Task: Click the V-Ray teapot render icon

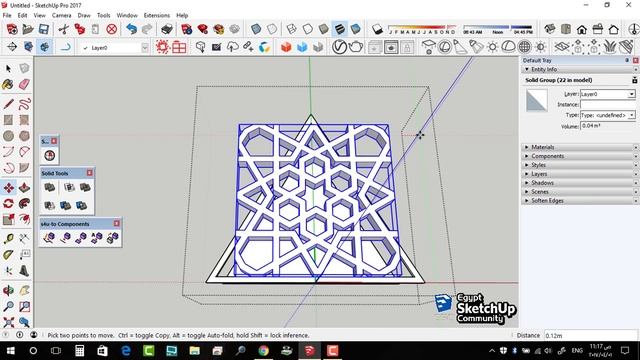Action: coord(356,47)
